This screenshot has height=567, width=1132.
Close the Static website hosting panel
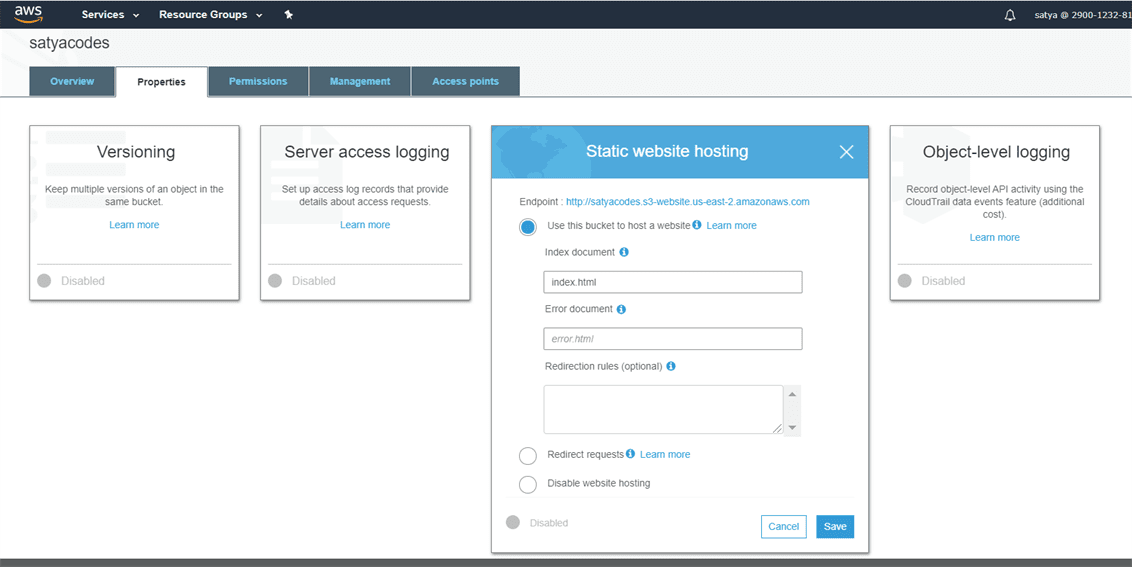846,152
